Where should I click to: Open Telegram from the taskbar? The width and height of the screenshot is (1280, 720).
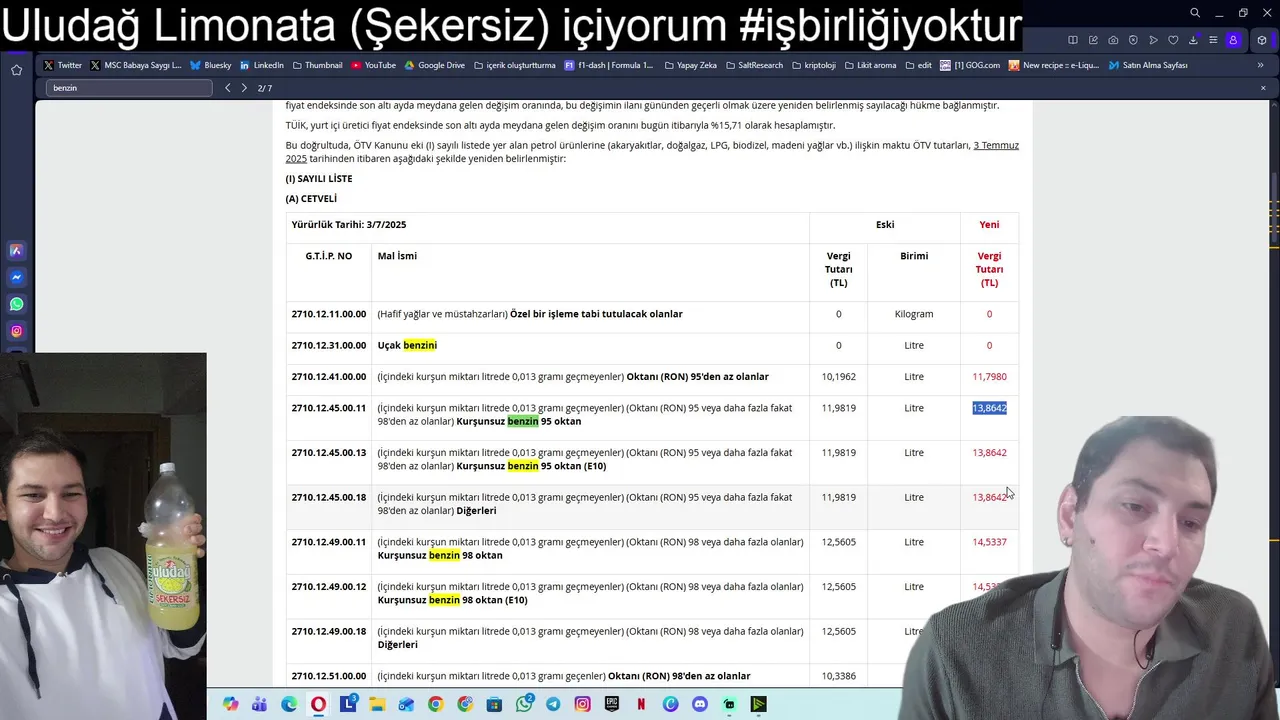pyautogui.click(x=553, y=704)
